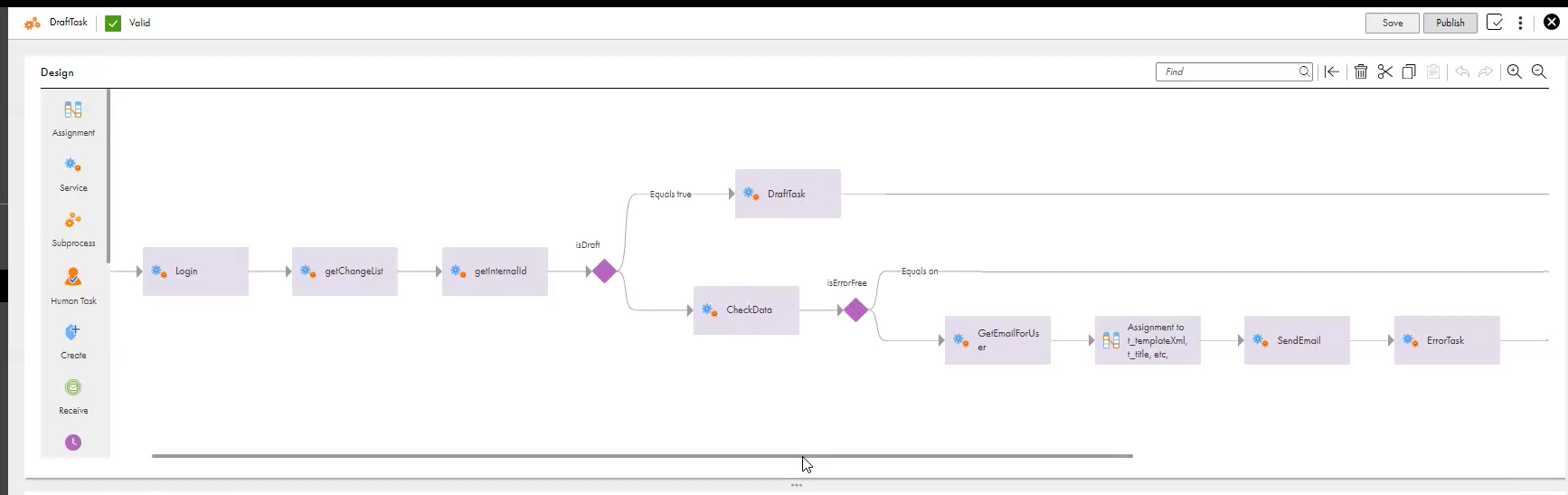
Task: Click the cut scissors icon
Action: click(1384, 71)
